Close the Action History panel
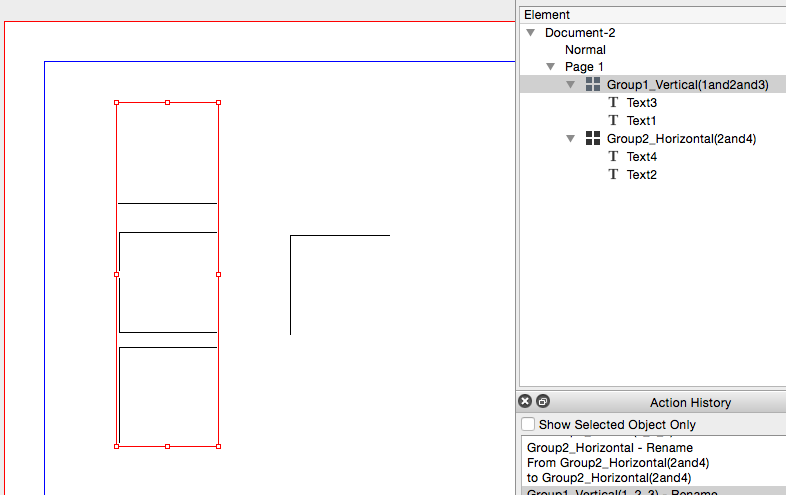Viewport: 786px width, 495px height. 525,402
